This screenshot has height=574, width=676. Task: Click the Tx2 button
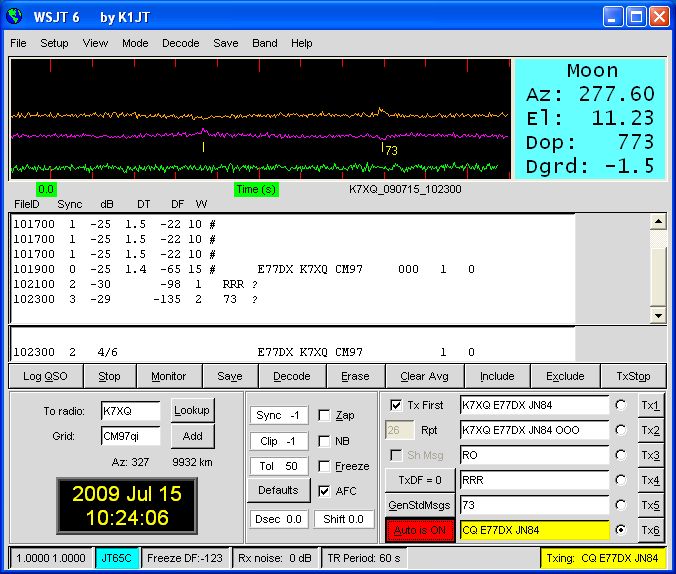click(651, 430)
